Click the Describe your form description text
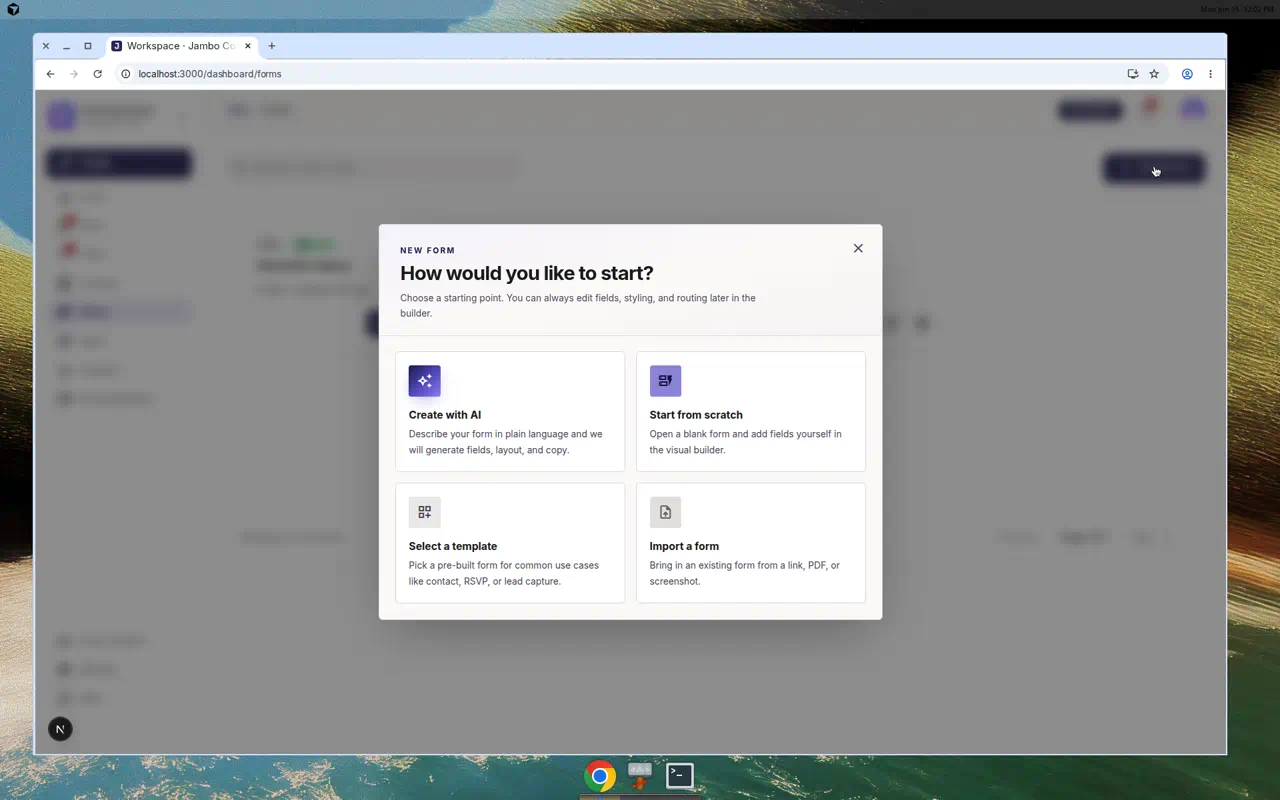Image resolution: width=1280 pixels, height=800 pixels. 506,442
